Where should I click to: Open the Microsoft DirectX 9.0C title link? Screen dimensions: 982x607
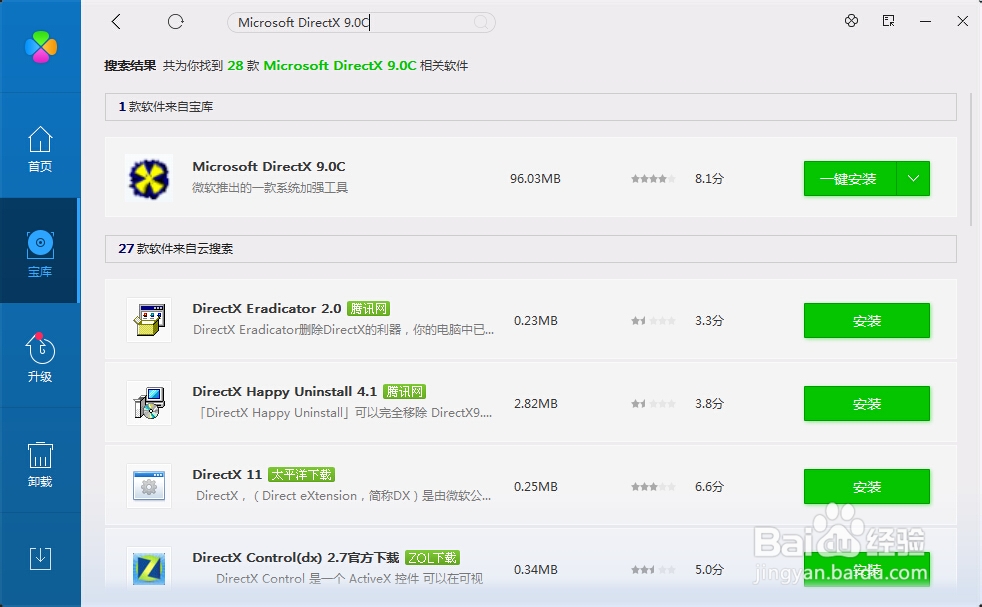(x=269, y=167)
